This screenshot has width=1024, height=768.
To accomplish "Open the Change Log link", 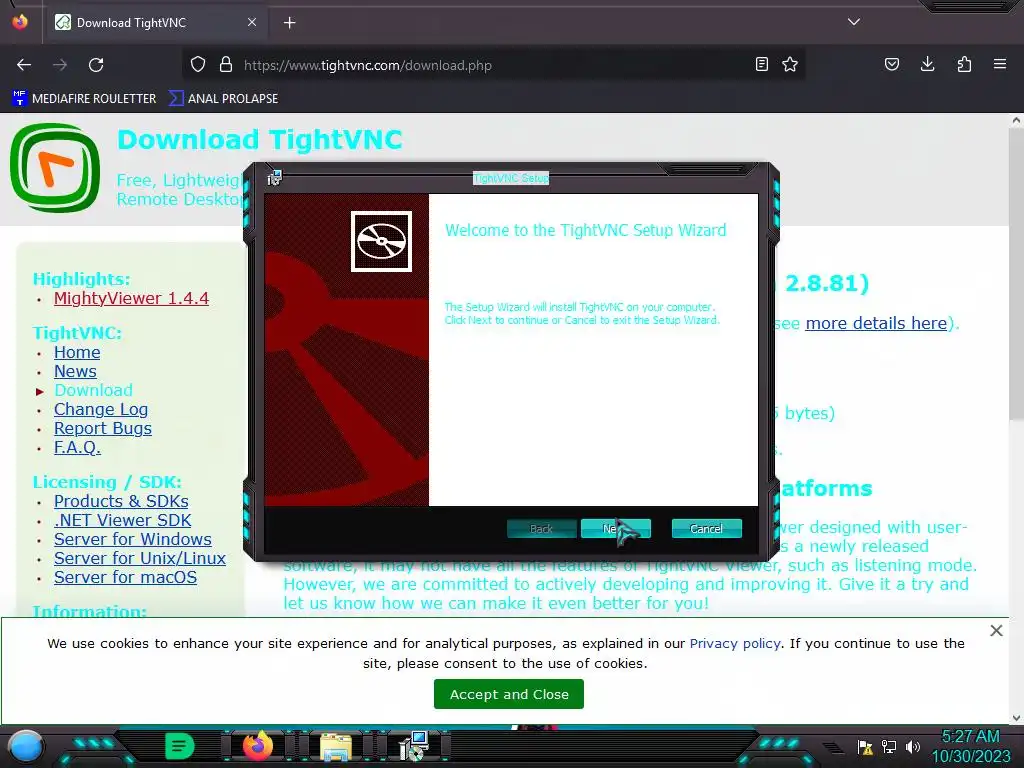I will point(101,409).
